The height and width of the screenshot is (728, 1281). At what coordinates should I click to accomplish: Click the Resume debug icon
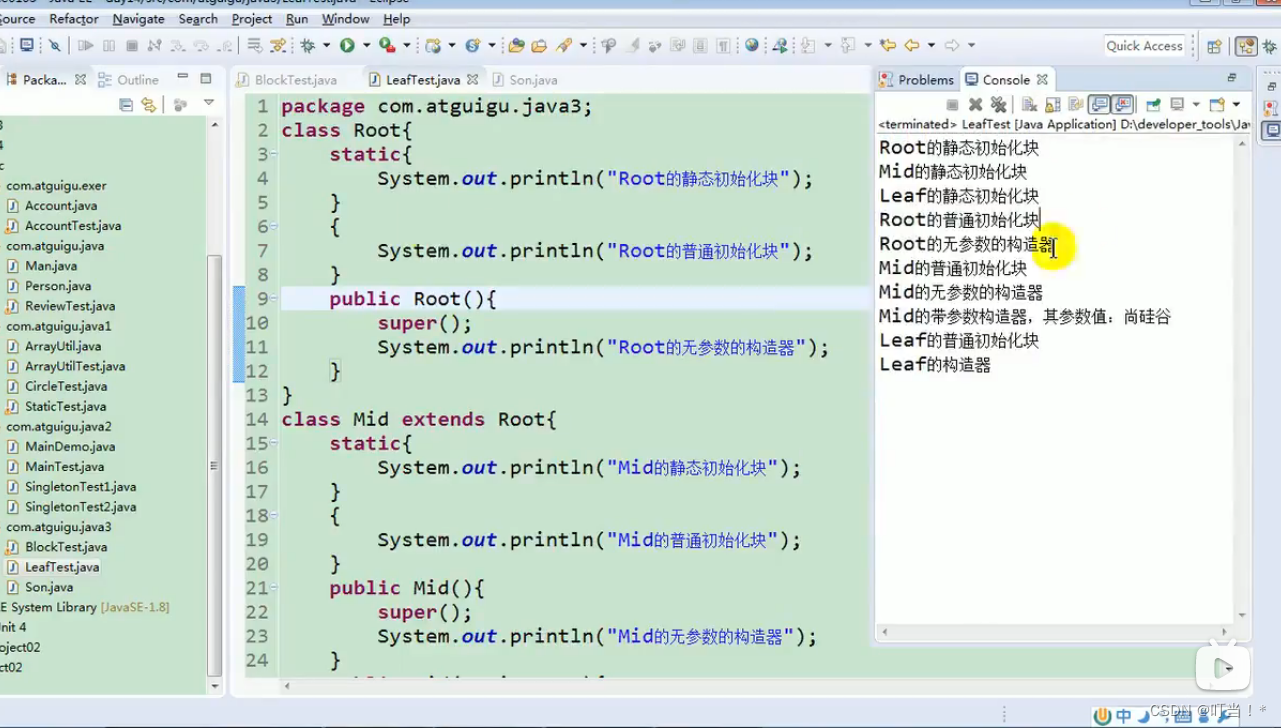tap(86, 45)
